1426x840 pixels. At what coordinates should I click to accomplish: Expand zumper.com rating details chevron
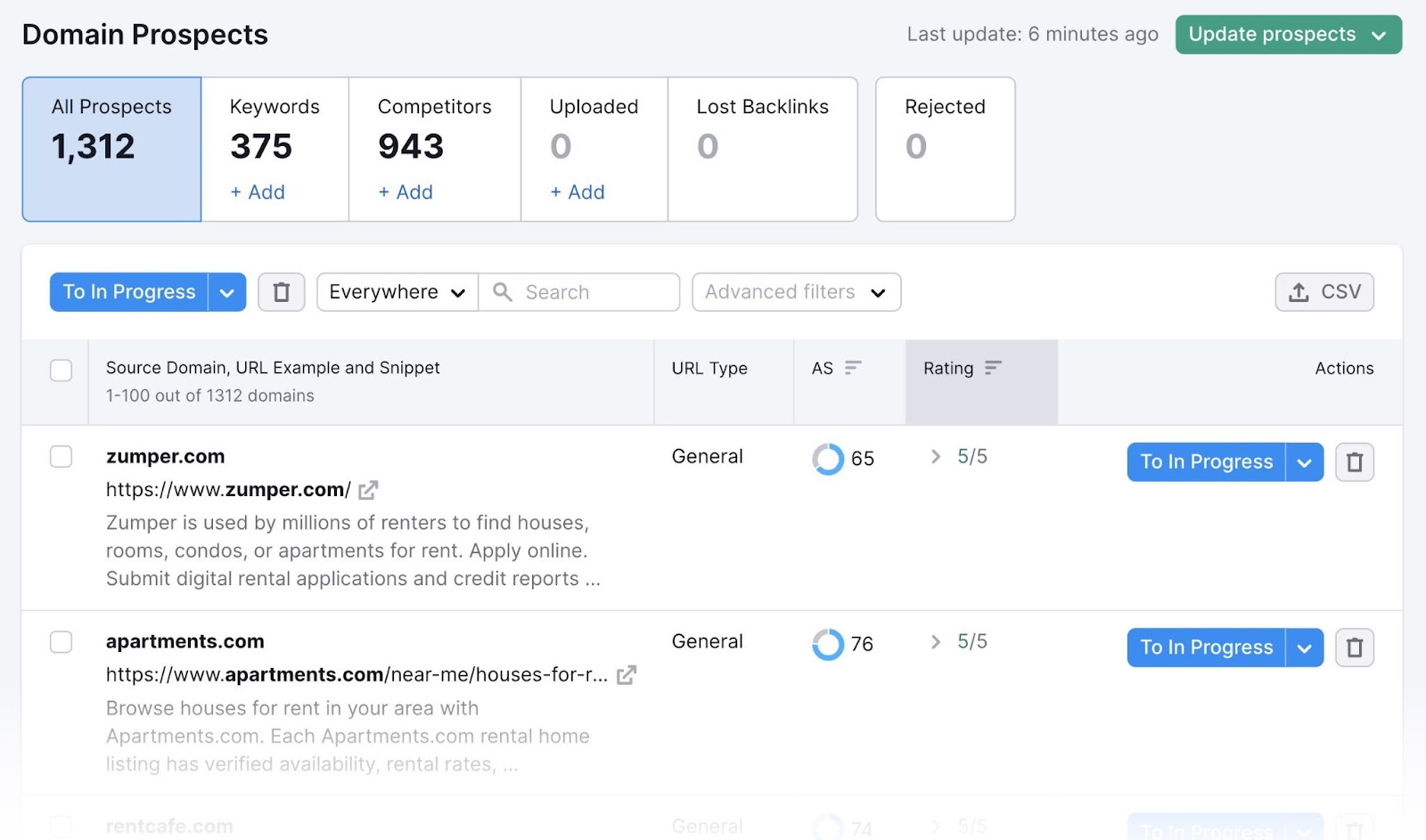pyautogui.click(x=935, y=457)
